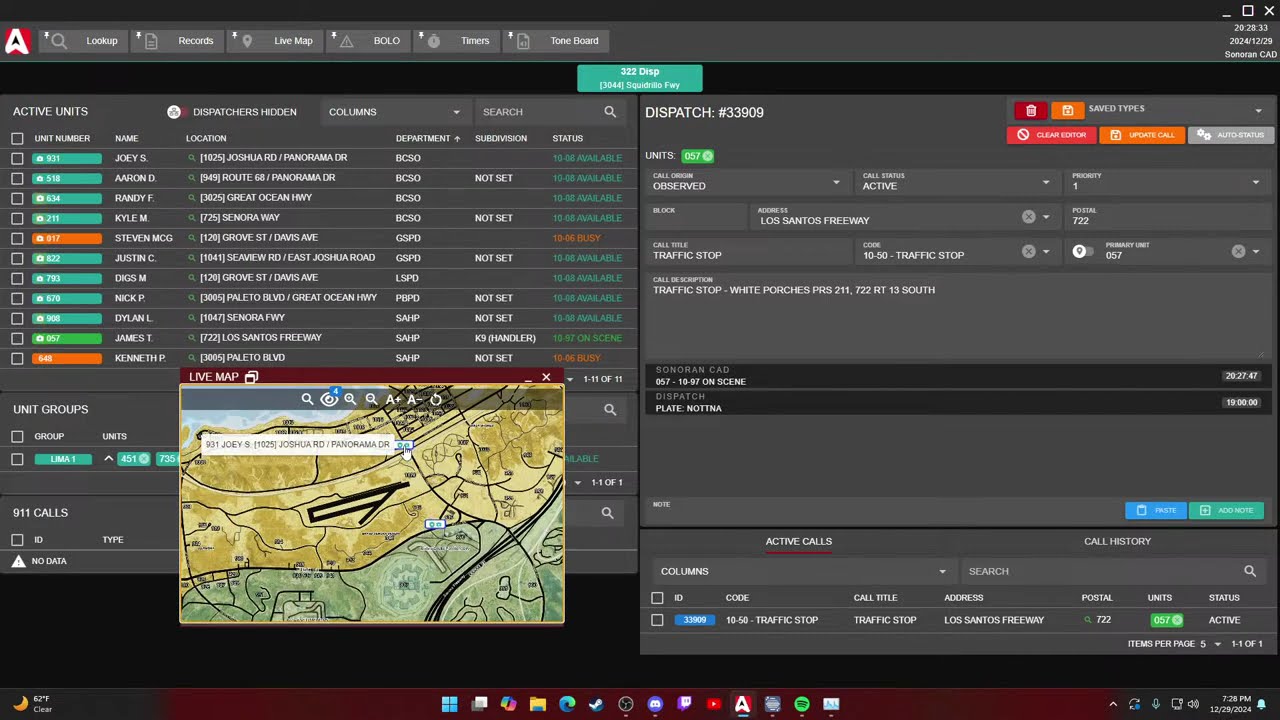The width and height of the screenshot is (1280, 720).
Task: Open the Lookup menu
Action: [85, 41]
